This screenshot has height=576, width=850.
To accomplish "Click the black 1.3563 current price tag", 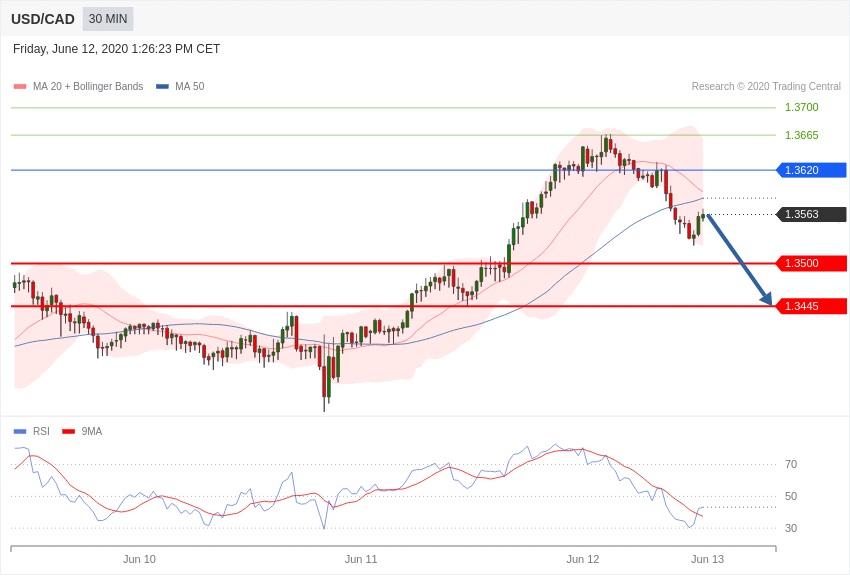I will point(811,214).
